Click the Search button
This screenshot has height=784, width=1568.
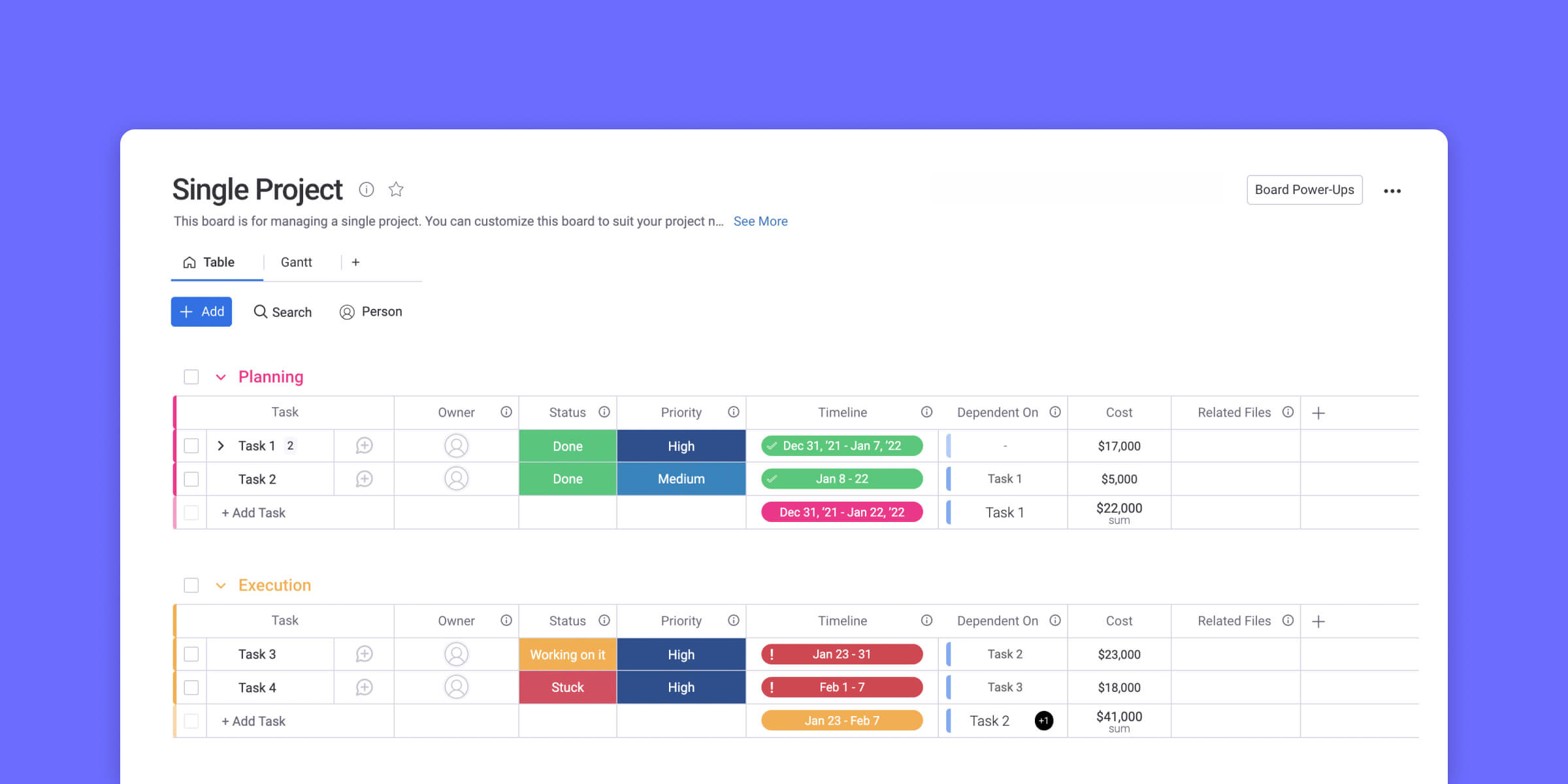pyautogui.click(x=283, y=311)
